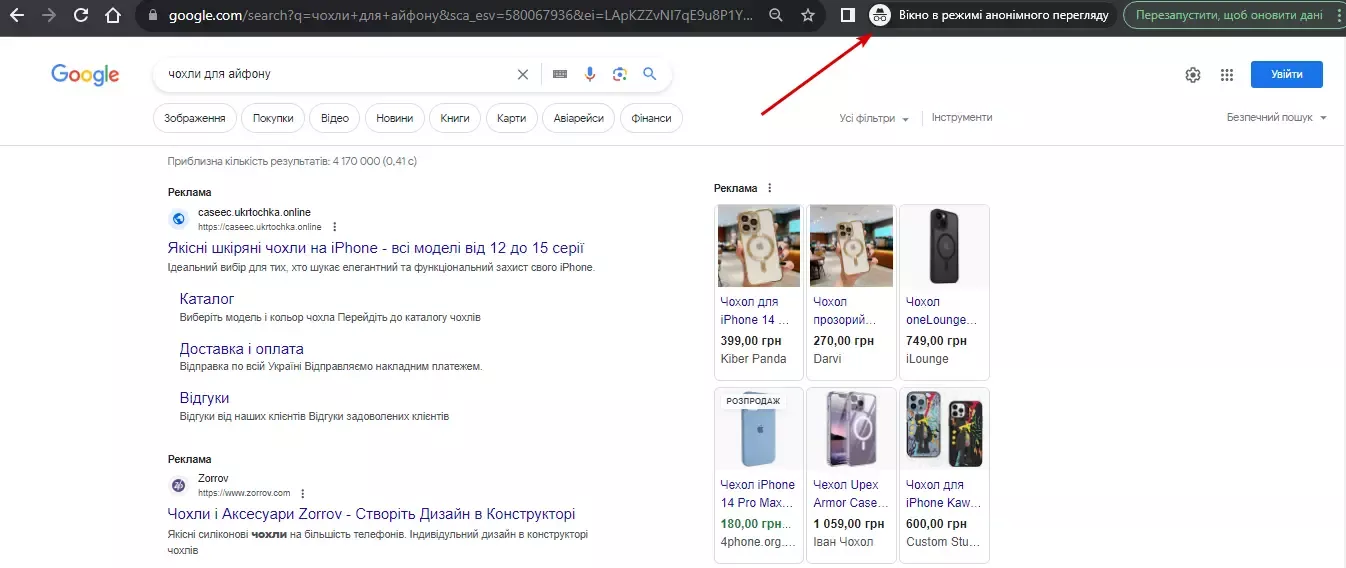1346x568 pixels.
Task: Open the Інструменти search tools
Action: tap(962, 117)
